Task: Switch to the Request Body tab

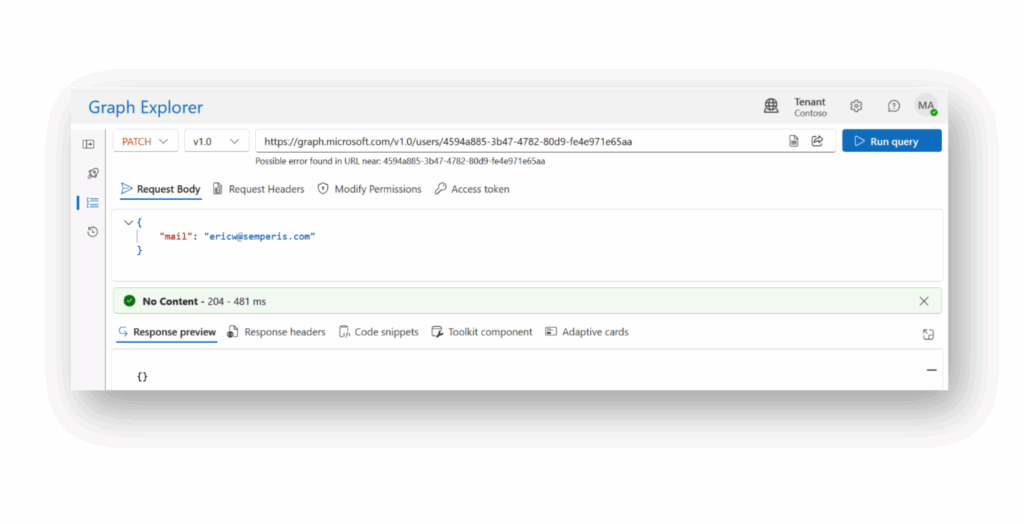Action: [x=161, y=189]
